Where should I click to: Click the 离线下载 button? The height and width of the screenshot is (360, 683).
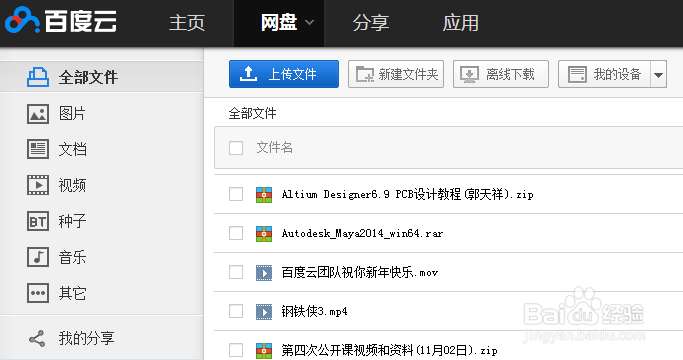[x=501, y=74]
